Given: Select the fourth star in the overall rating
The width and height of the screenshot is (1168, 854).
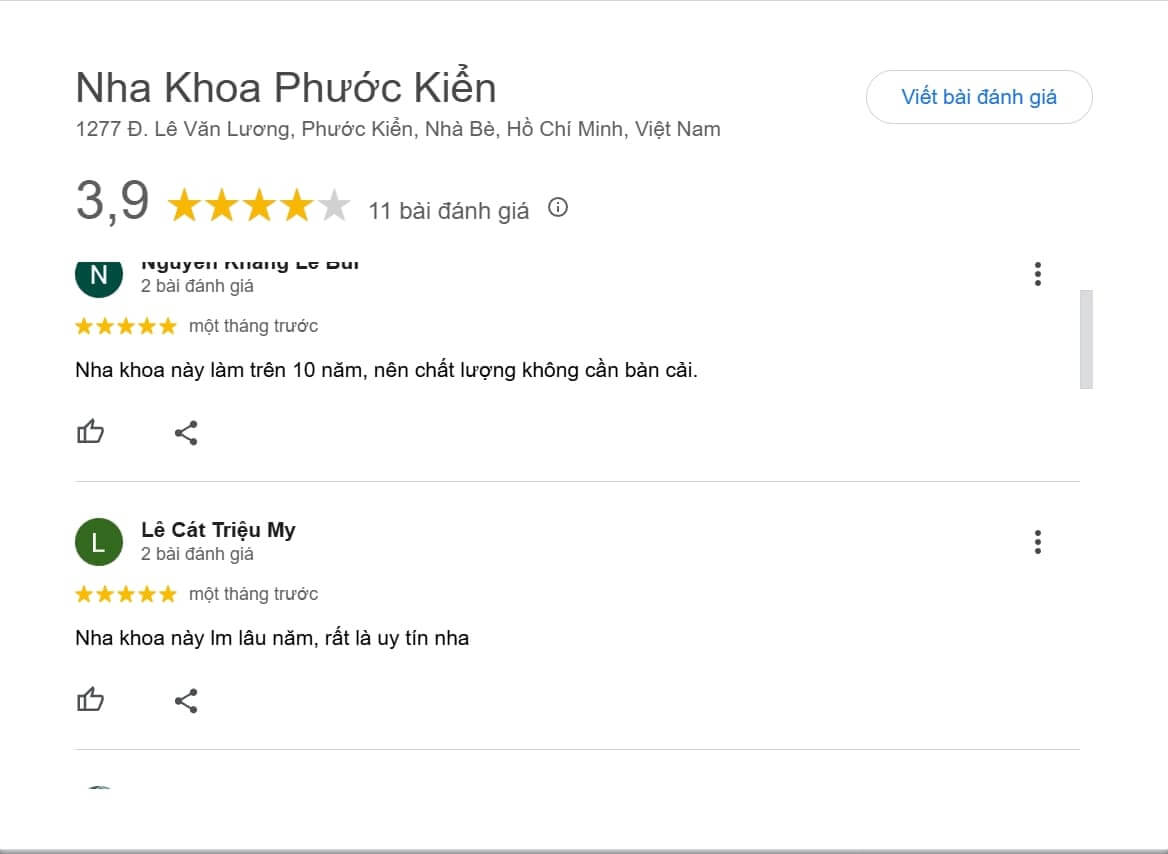Looking at the screenshot, I should 298,206.
